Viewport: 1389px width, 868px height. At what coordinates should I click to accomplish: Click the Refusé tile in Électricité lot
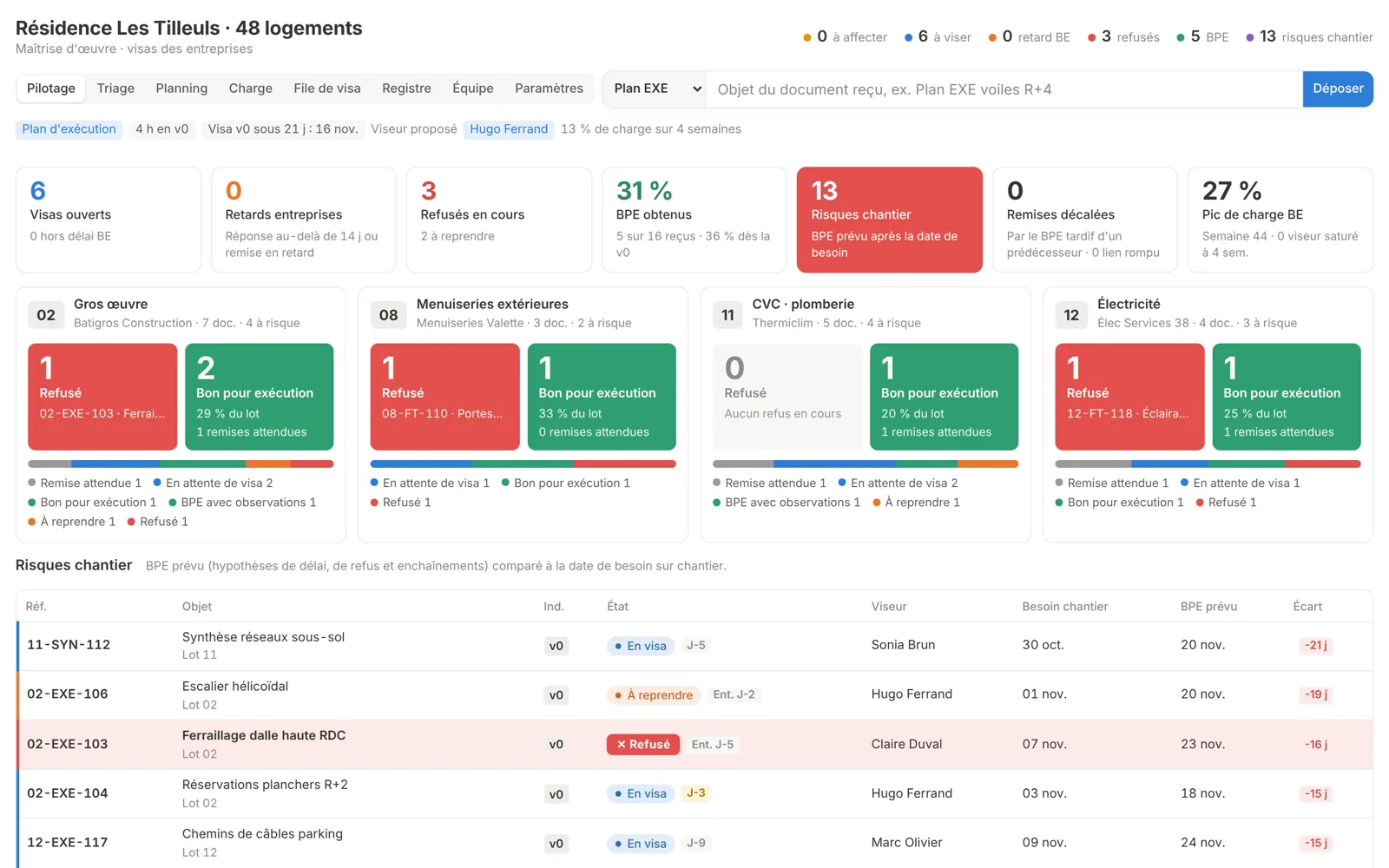[x=1129, y=397]
